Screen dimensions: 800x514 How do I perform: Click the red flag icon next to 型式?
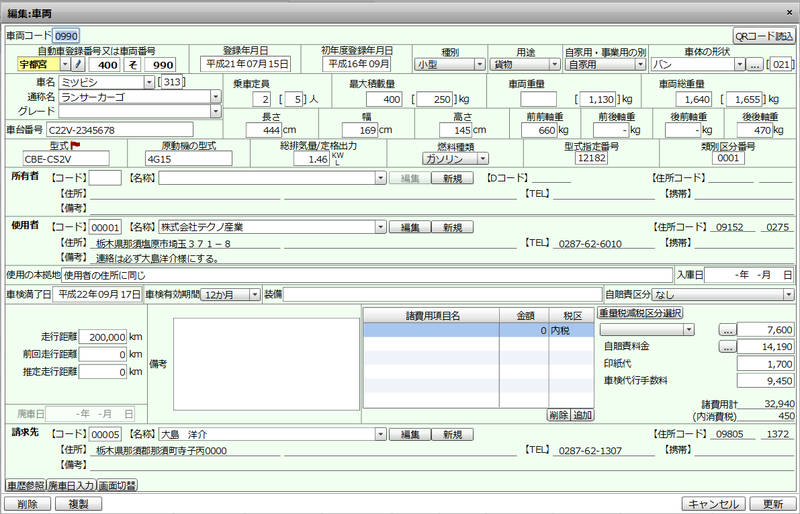(74, 146)
